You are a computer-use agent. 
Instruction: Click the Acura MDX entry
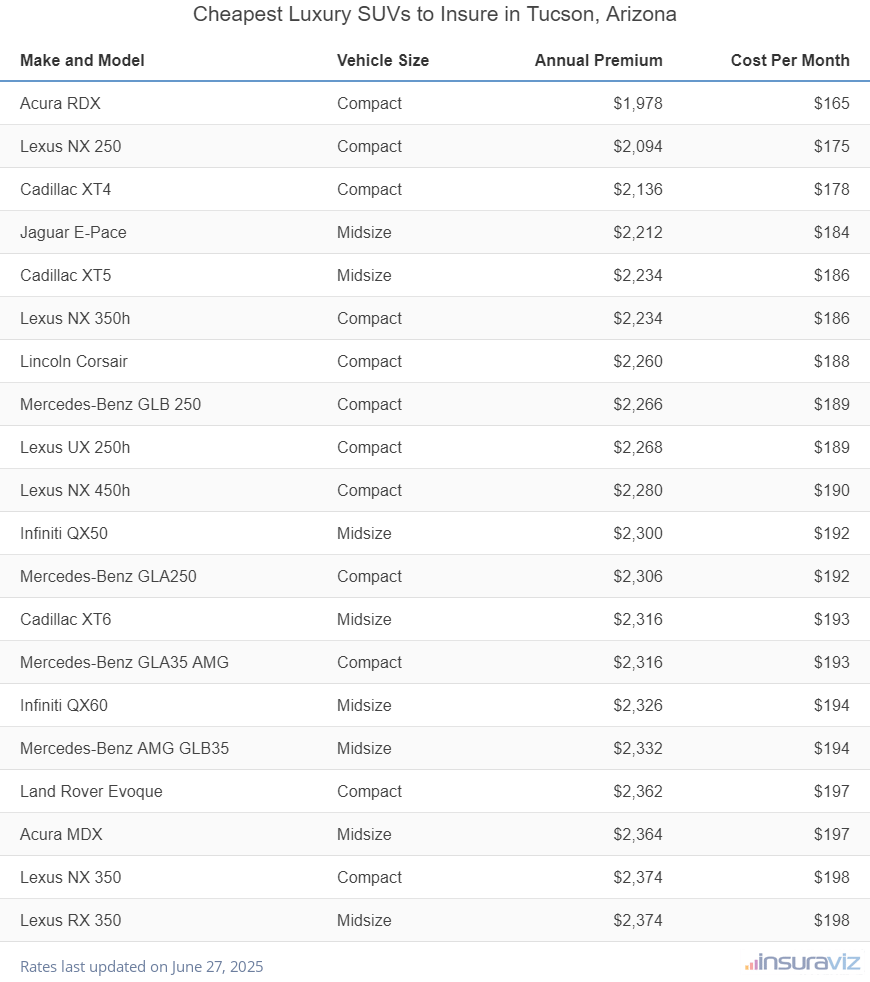(61, 834)
